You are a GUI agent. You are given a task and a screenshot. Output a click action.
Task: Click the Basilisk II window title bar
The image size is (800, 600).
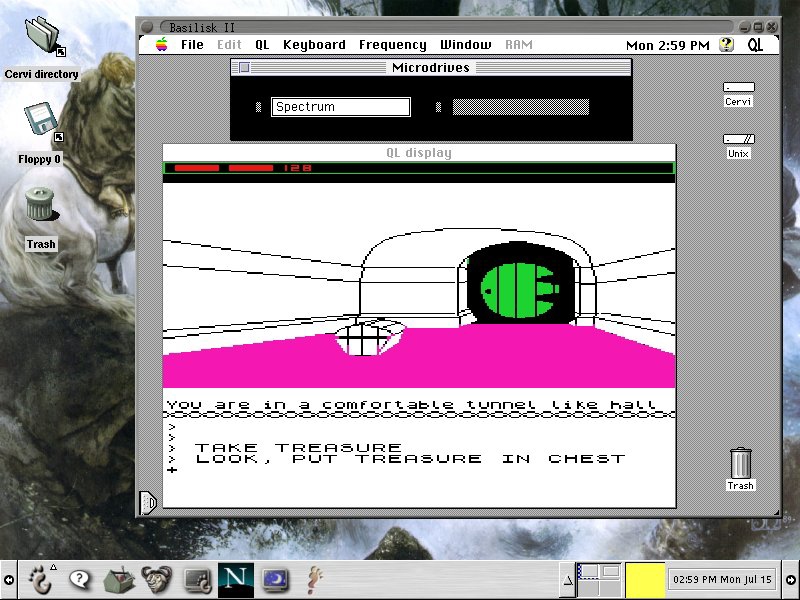[x=446, y=27]
